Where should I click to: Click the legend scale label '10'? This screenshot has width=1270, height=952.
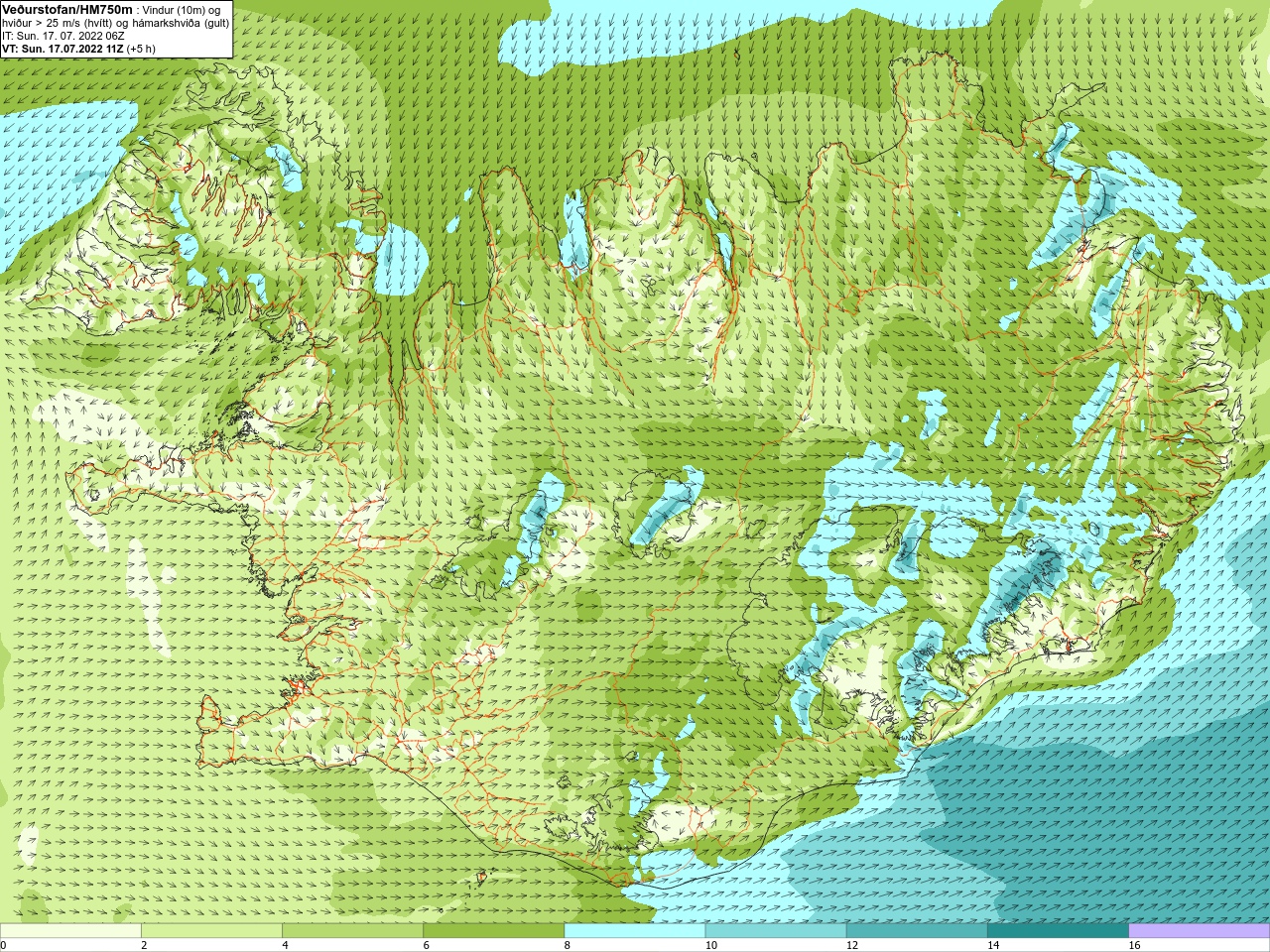[711, 945]
